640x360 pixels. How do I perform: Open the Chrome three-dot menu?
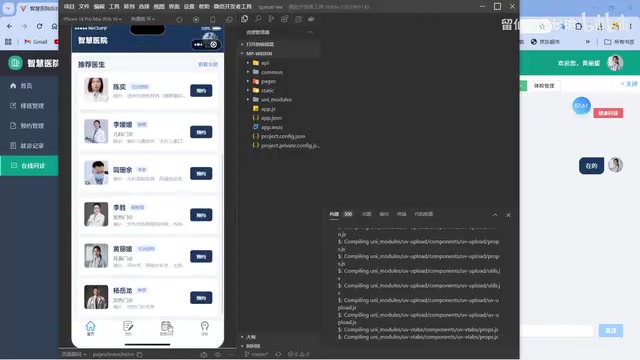(x=631, y=27)
